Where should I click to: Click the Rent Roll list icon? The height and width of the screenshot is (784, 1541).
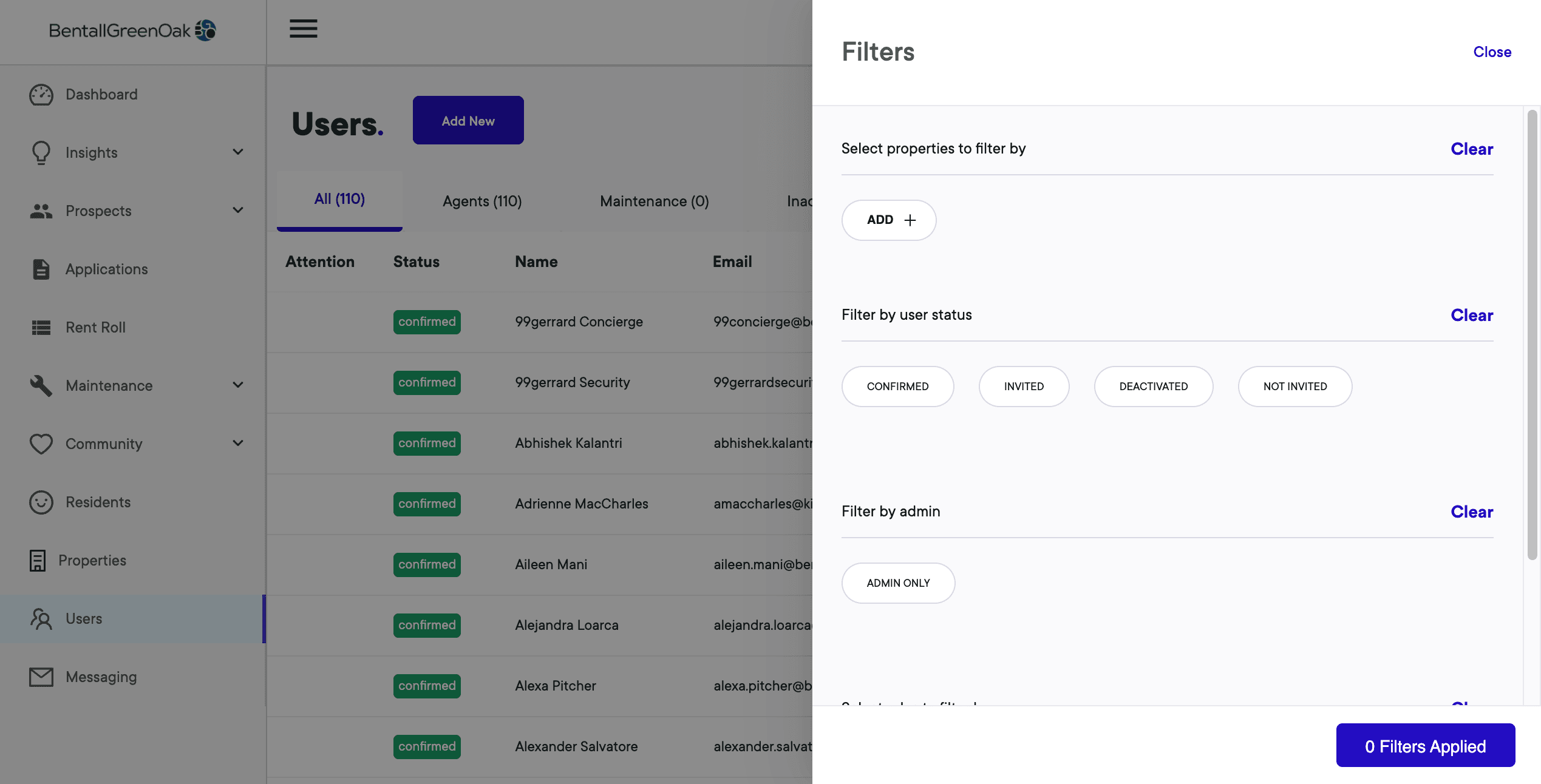tap(41, 328)
